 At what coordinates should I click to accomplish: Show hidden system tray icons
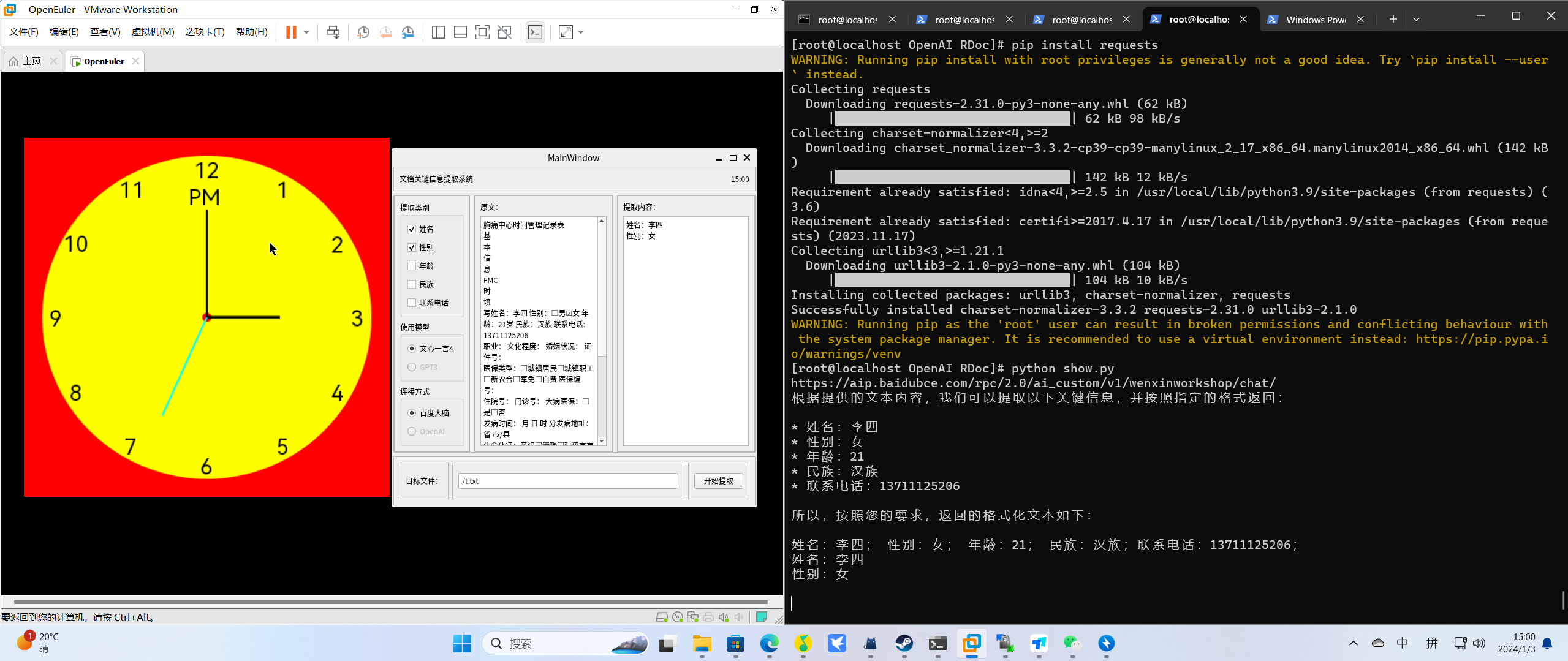[1354, 643]
